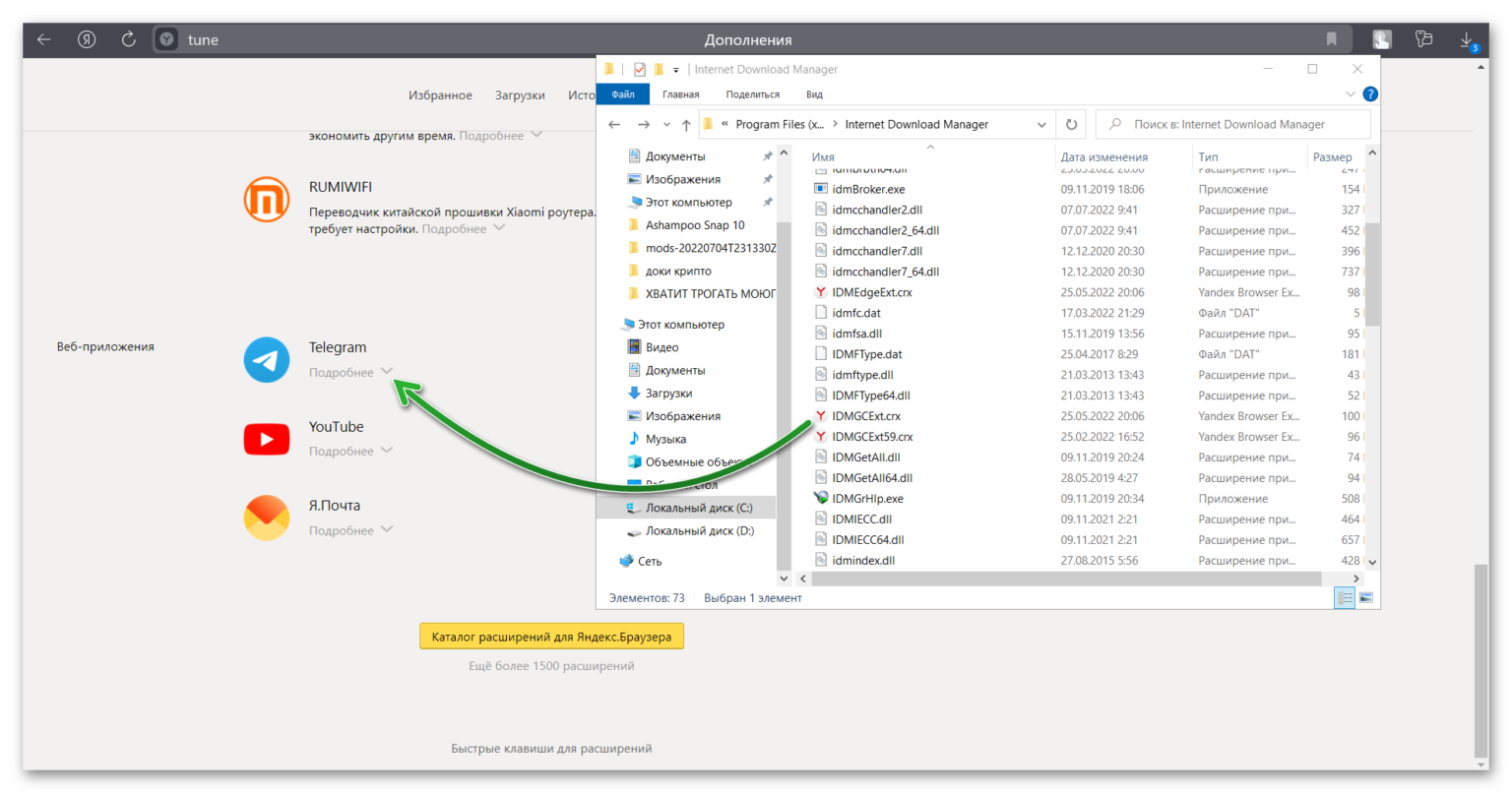
Task: Refresh the Explorer folder view
Action: pyautogui.click(x=1071, y=125)
